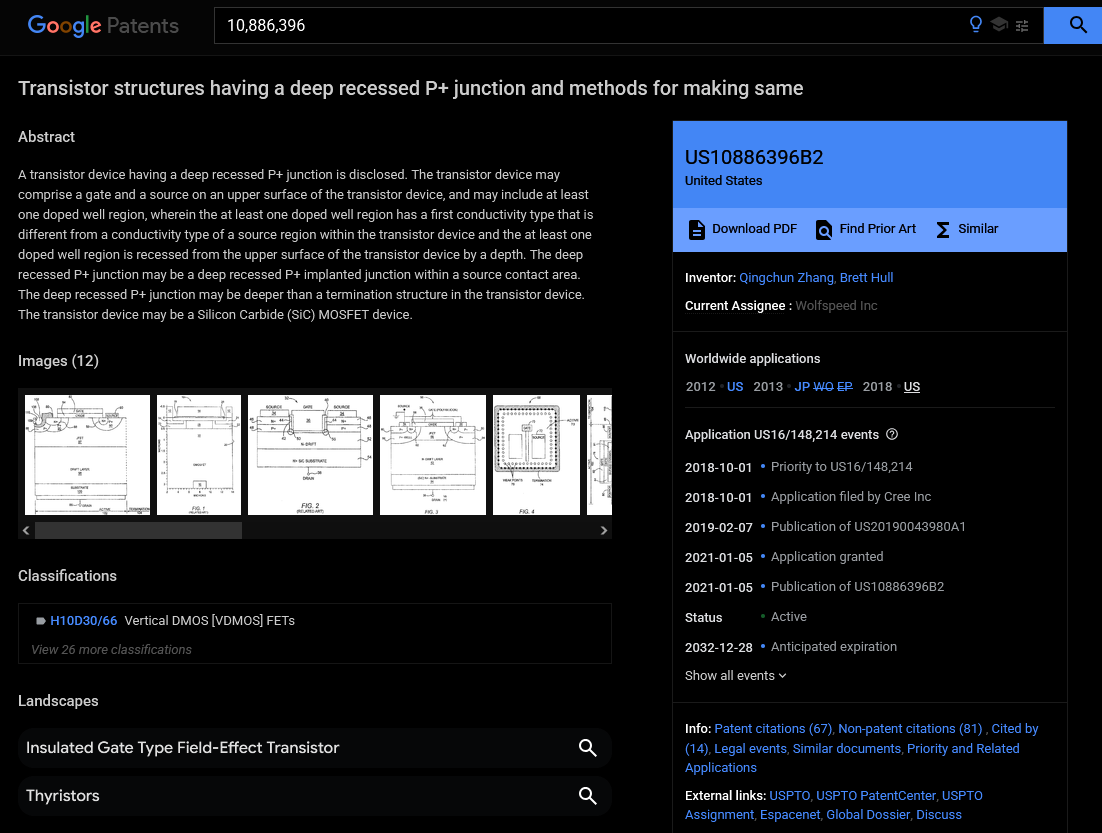The width and height of the screenshot is (1102, 833).
Task: Jump to Priority and Related Applications
Action: pyautogui.click(x=963, y=749)
